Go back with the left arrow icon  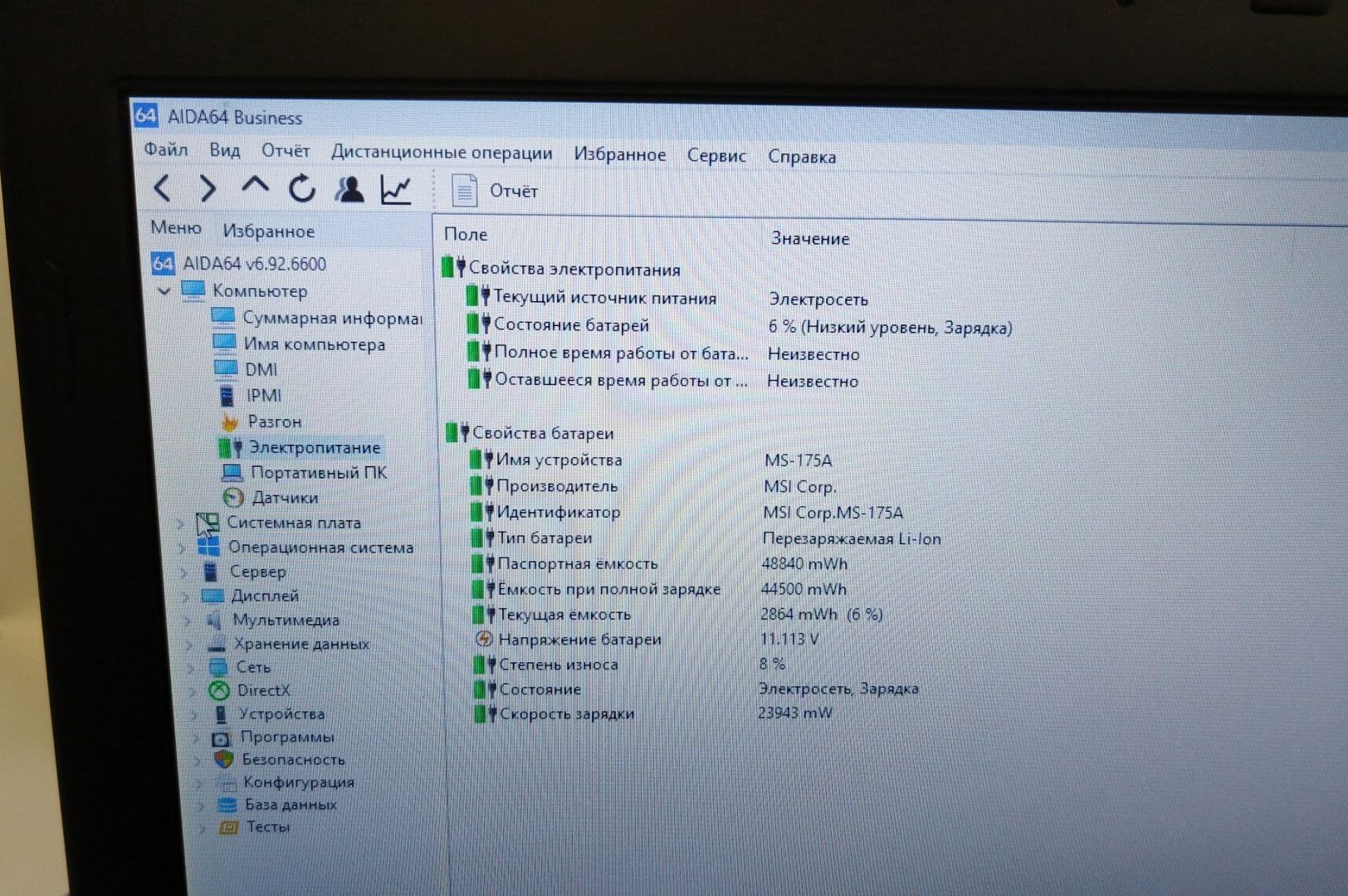[x=163, y=188]
